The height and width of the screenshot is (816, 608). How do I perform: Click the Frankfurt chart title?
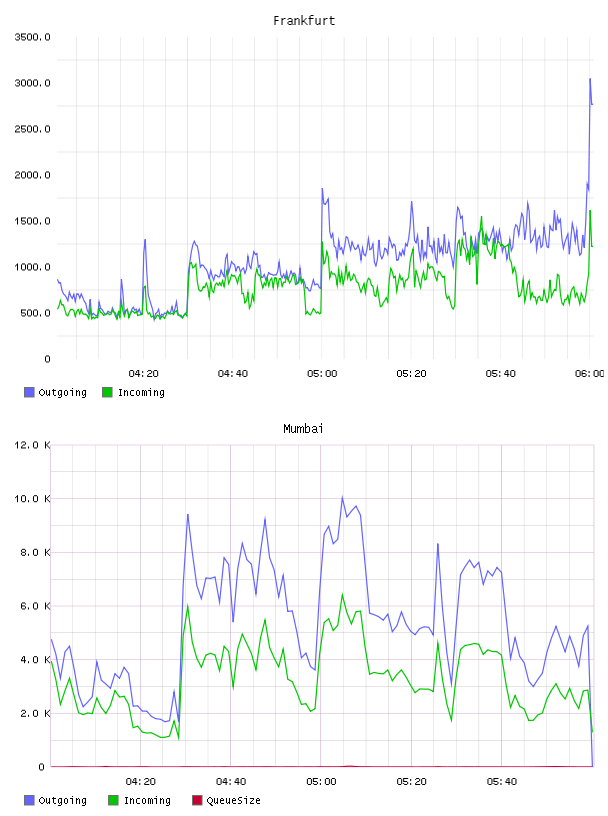click(304, 21)
